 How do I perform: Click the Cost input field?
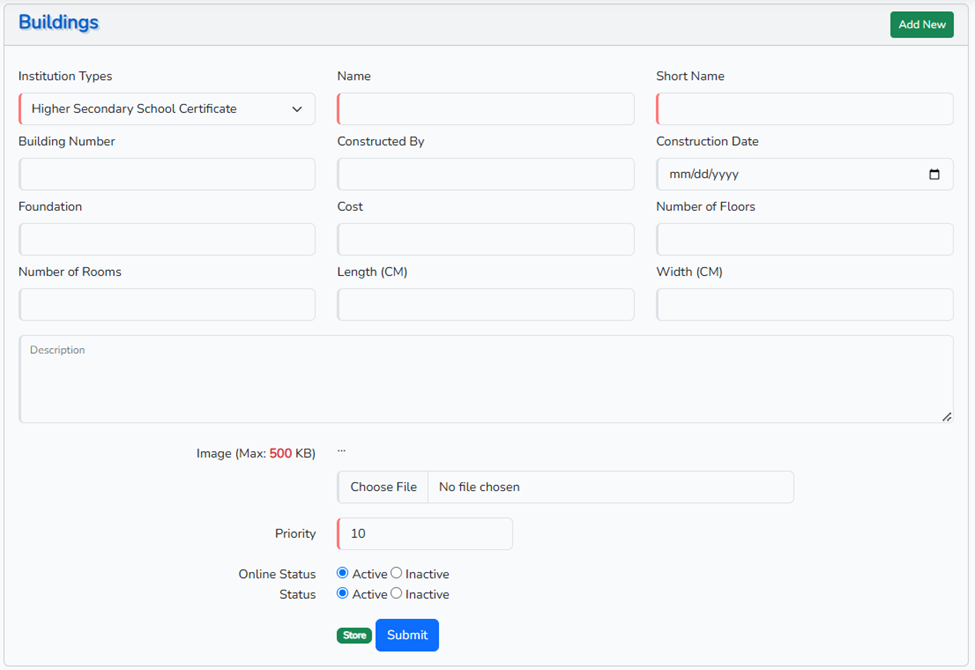486,239
